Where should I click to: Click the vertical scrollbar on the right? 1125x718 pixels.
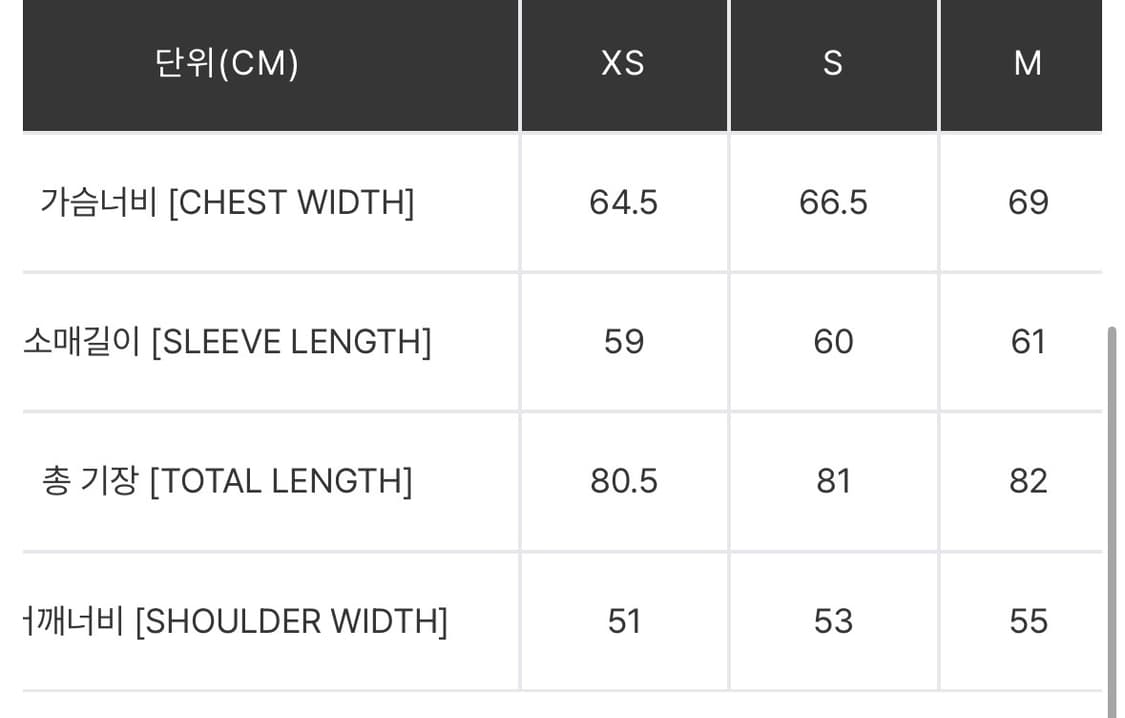pyautogui.click(x=1112, y=520)
